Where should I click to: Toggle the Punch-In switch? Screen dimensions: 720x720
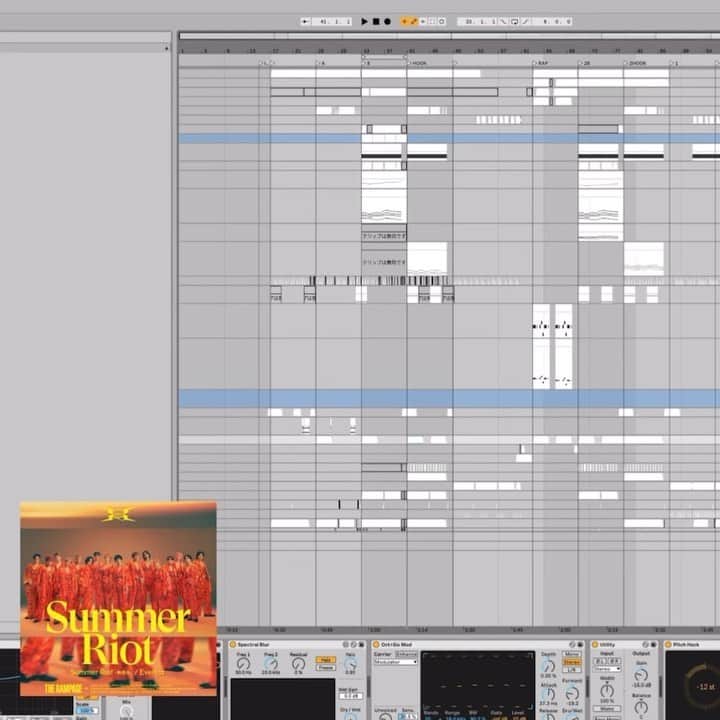(503, 21)
